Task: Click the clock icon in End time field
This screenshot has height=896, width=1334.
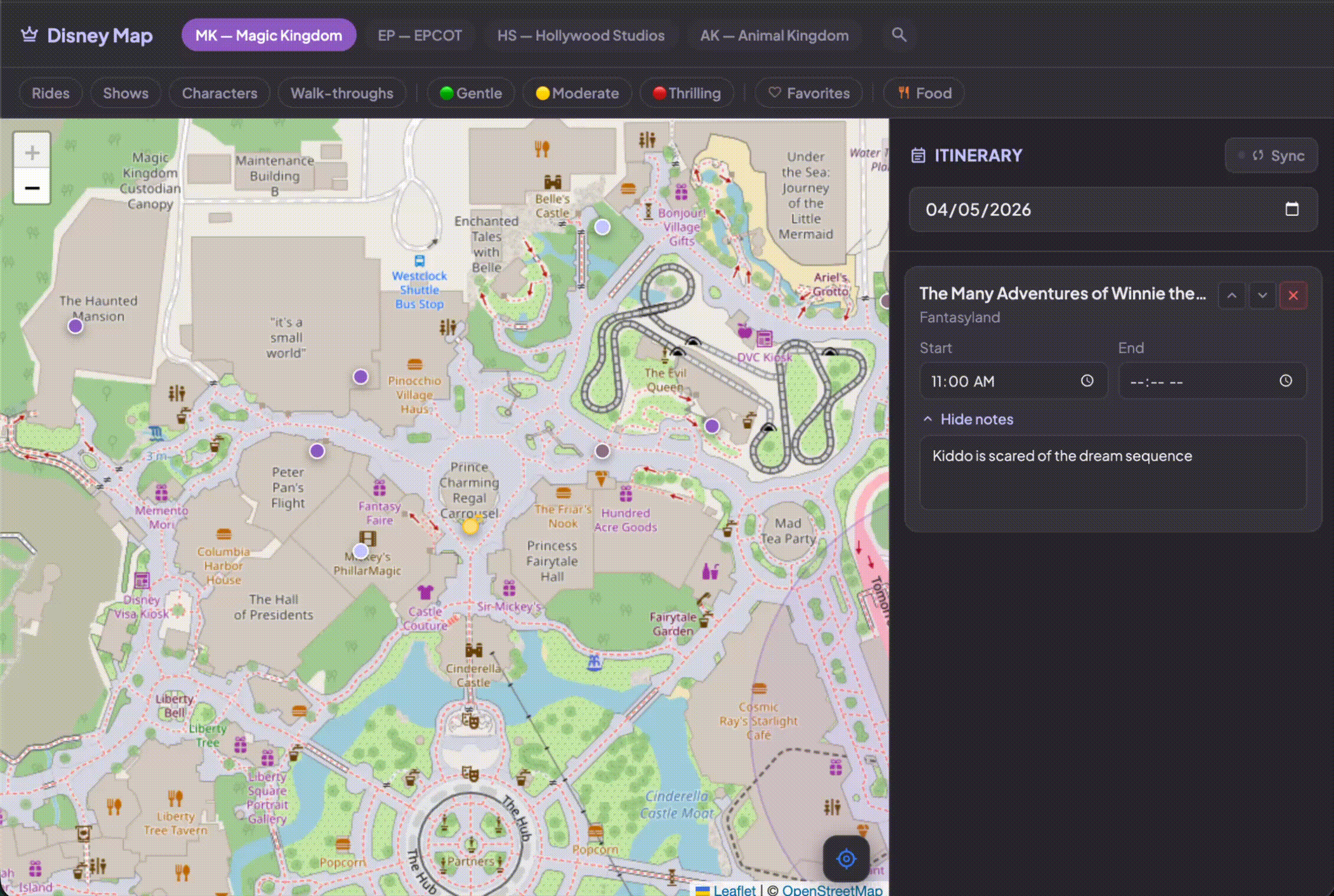Action: (1286, 381)
